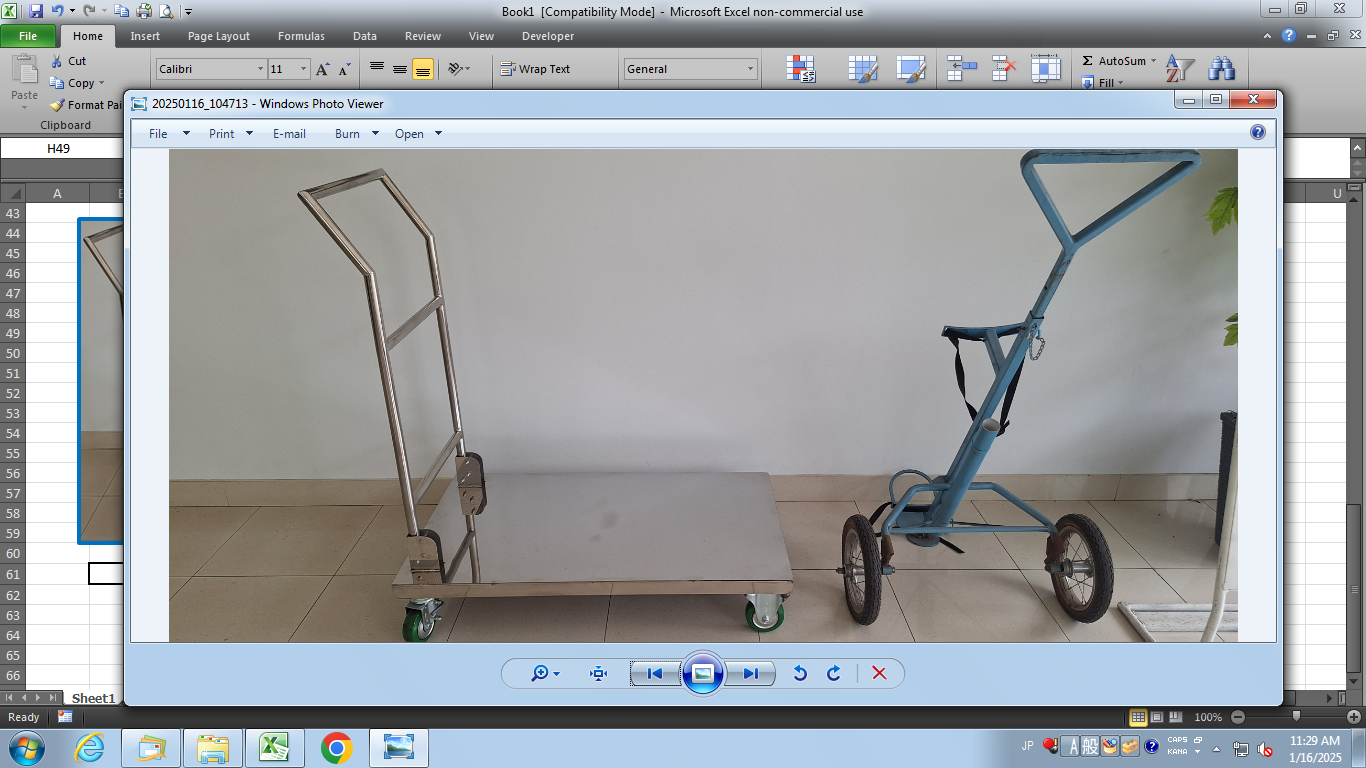The image size is (1366, 768).
Task: Expand the Number Format General dropdown
Action: 751,69
